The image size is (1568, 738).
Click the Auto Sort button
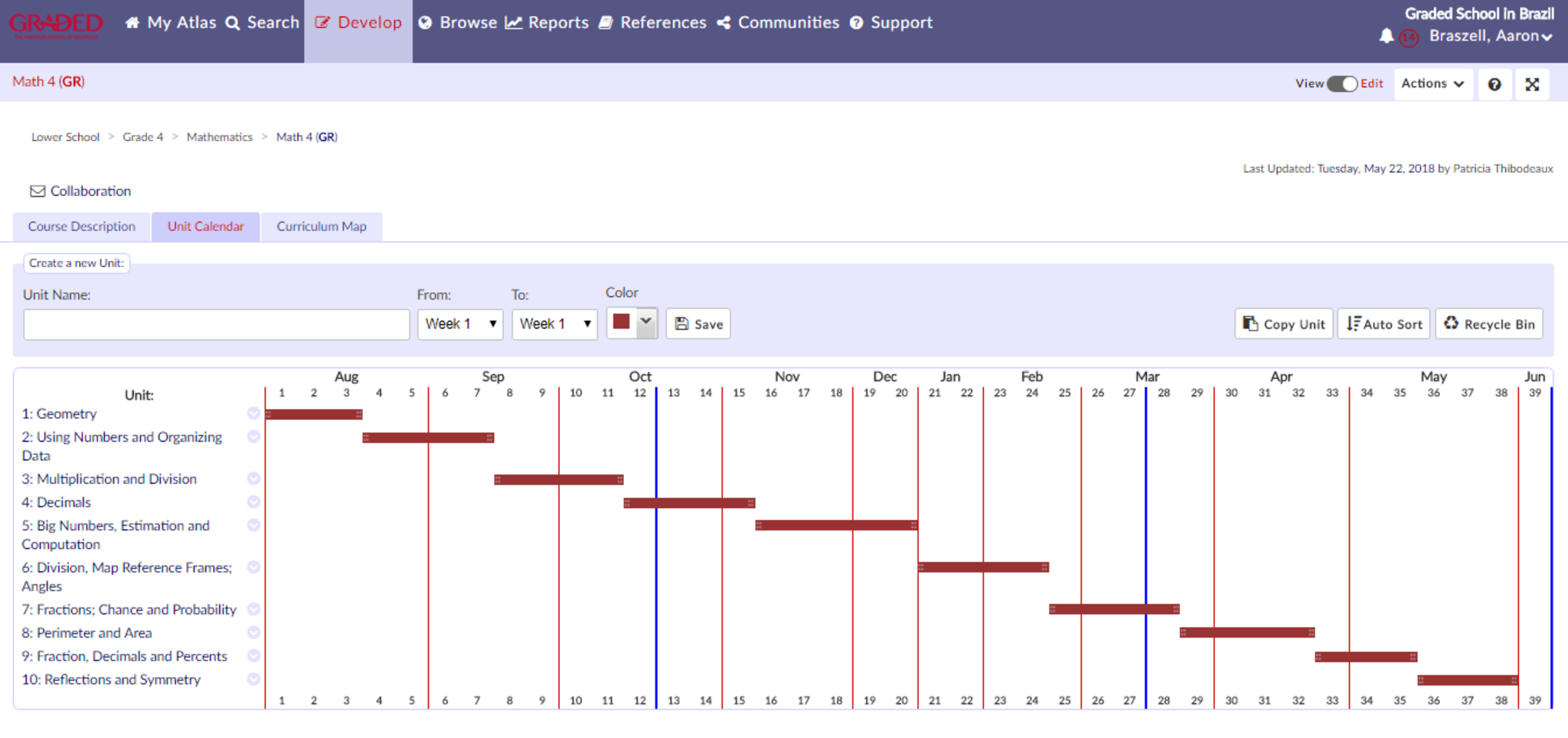point(1383,324)
